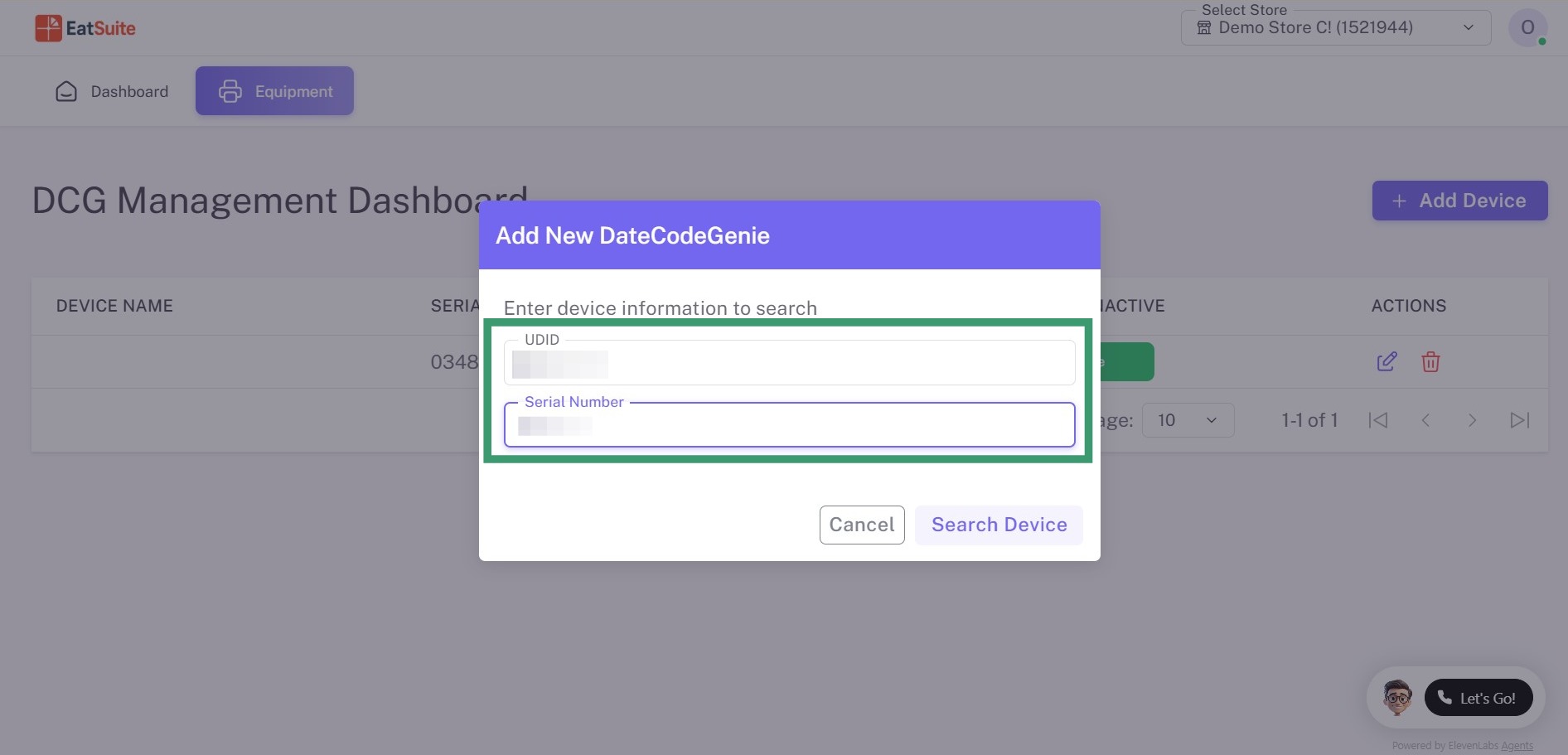This screenshot has height=755, width=1568.
Task: Go to the first page arrow
Action: (1378, 420)
